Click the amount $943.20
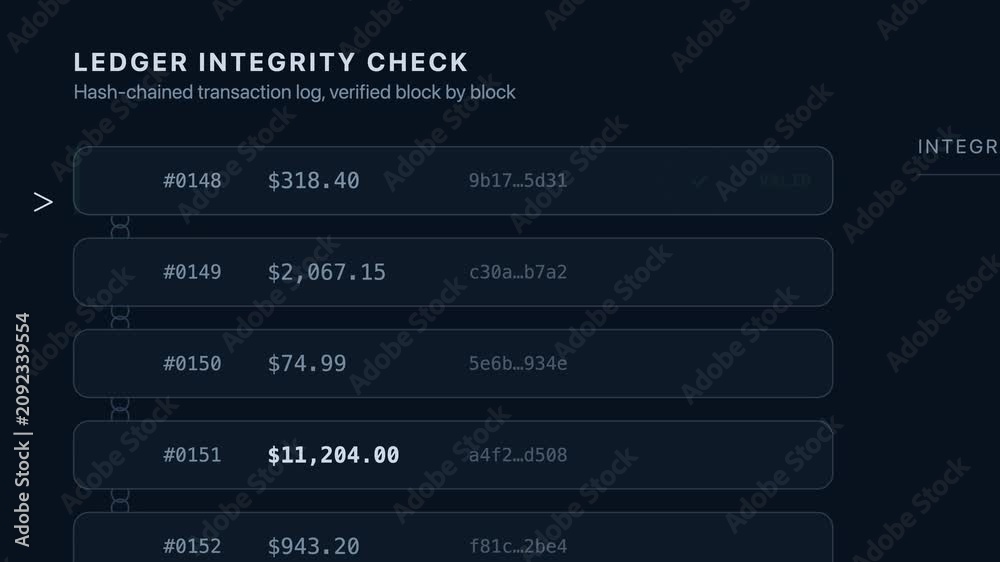This screenshot has width=1000, height=562. (313, 546)
